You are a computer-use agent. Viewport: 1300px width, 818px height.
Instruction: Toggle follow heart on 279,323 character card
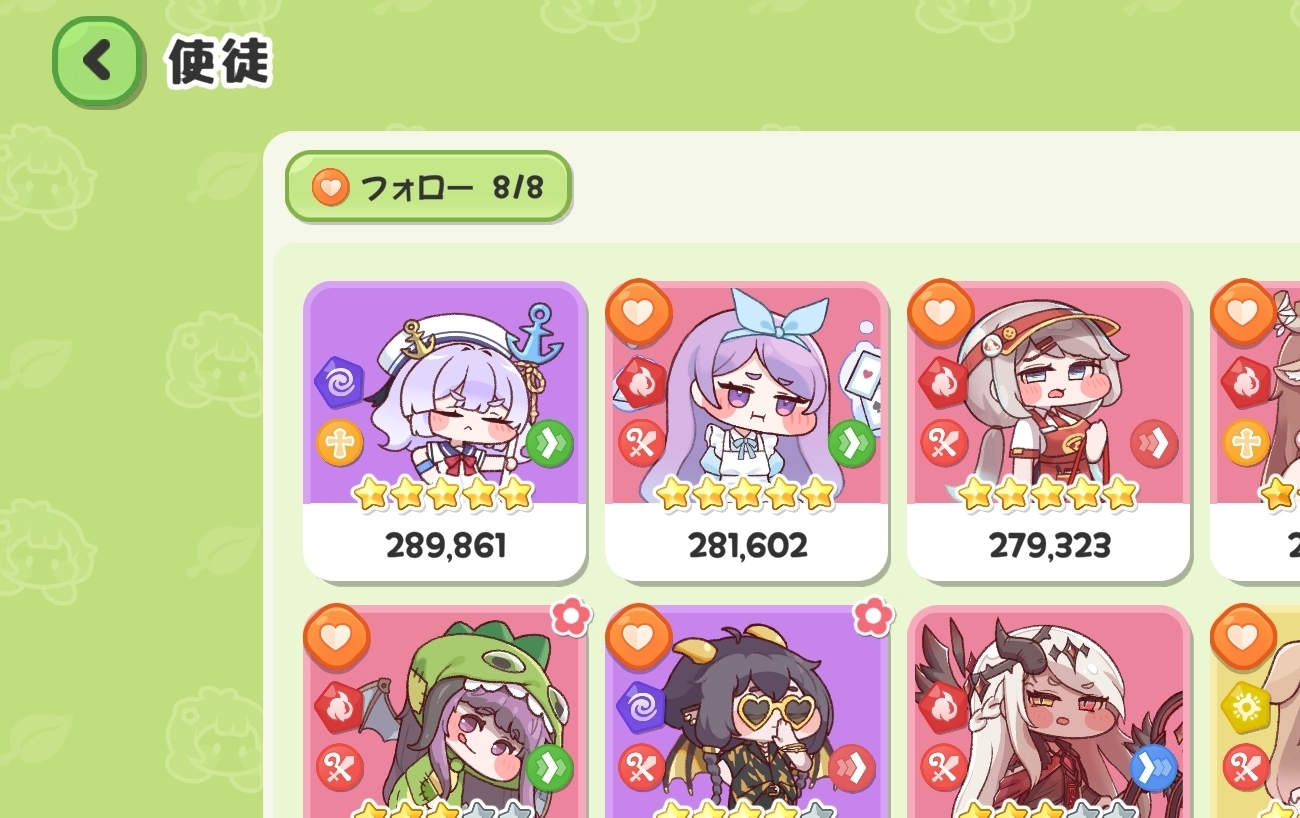point(941,313)
